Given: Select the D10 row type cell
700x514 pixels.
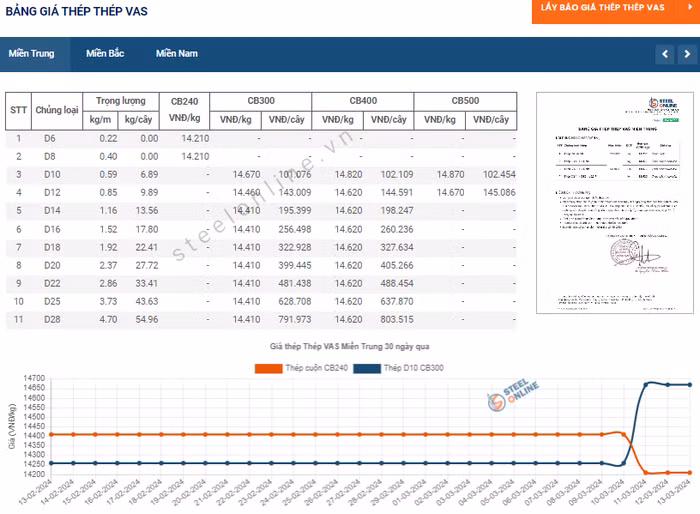Looking at the screenshot, I should [x=52, y=175].
